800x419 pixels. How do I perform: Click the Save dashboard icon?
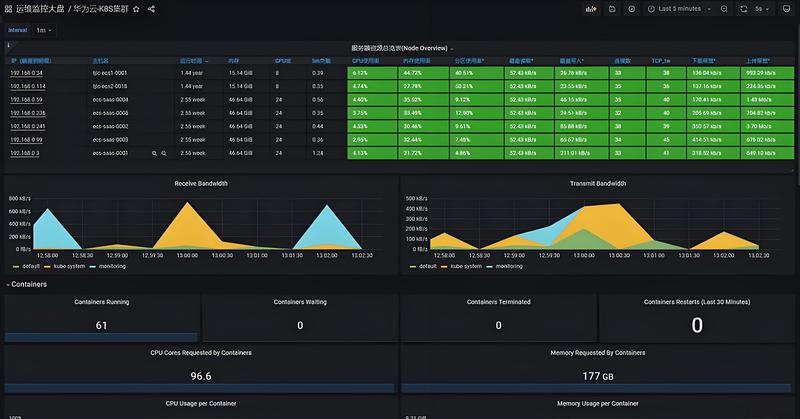tap(612, 9)
